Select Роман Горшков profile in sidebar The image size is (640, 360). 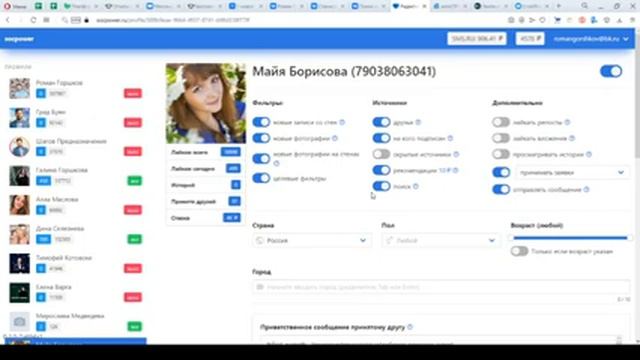click(76, 88)
